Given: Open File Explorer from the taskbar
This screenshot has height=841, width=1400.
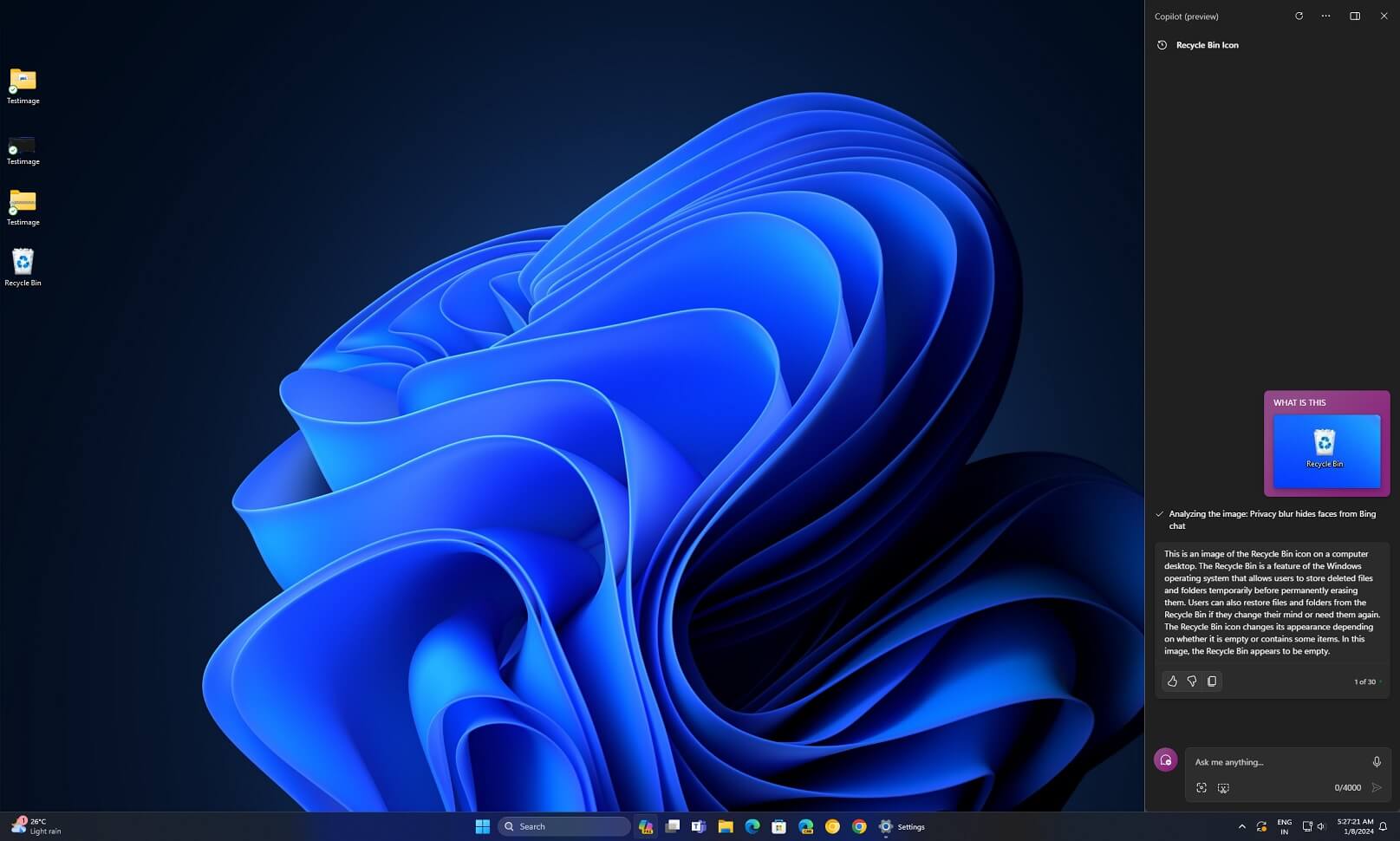Looking at the screenshot, I should coord(725,826).
